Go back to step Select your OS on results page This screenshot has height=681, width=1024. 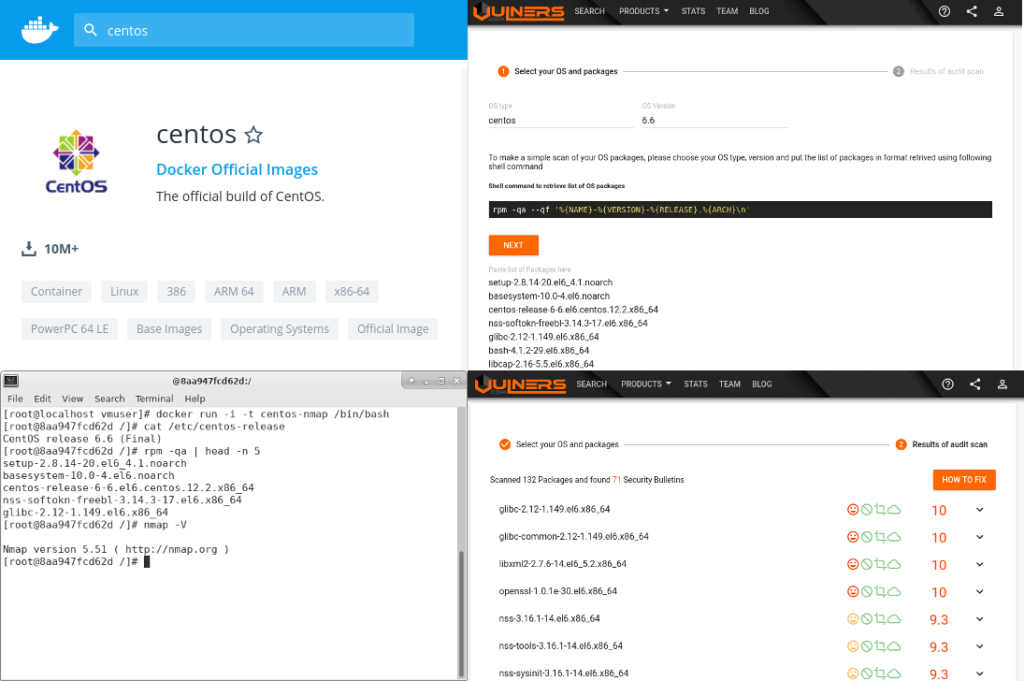559,444
